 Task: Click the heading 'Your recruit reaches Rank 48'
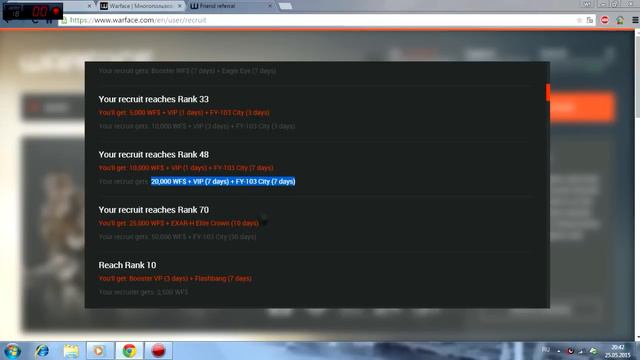(x=153, y=155)
